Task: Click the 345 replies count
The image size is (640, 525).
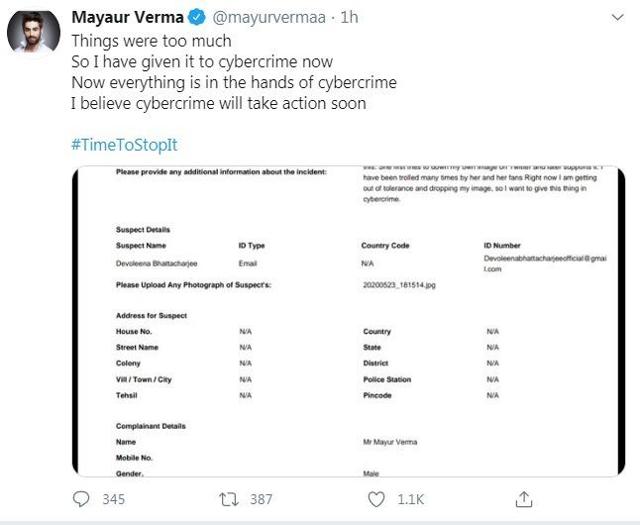Action: pyautogui.click(x=113, y=499)
